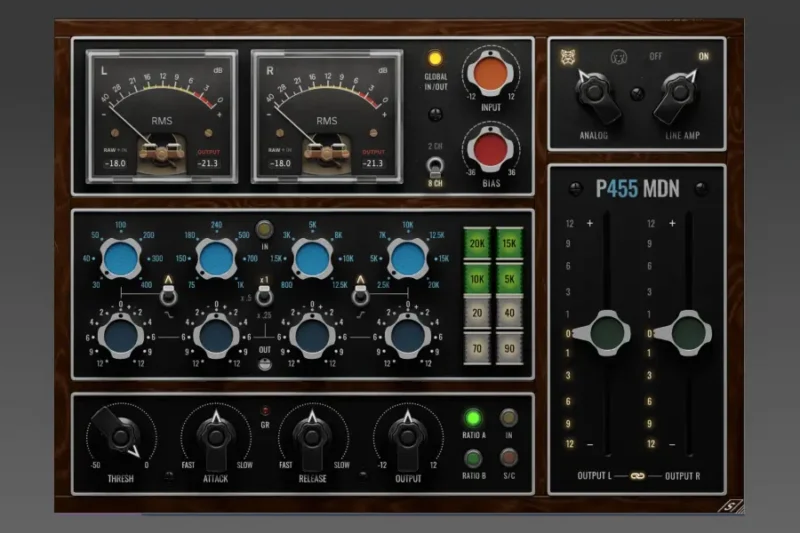Click the red BIAS knob
Screen dimensions: 800x533
491,149
